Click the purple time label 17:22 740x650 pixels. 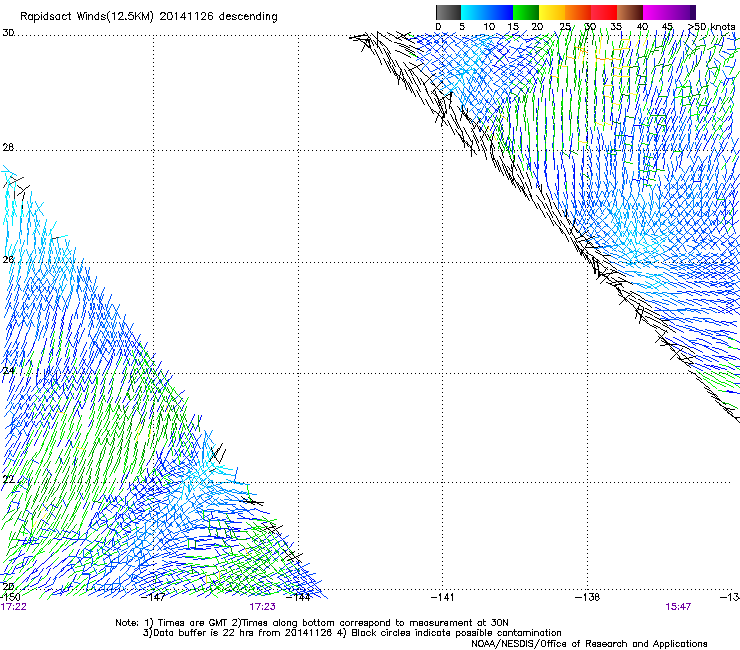[14, 607]
